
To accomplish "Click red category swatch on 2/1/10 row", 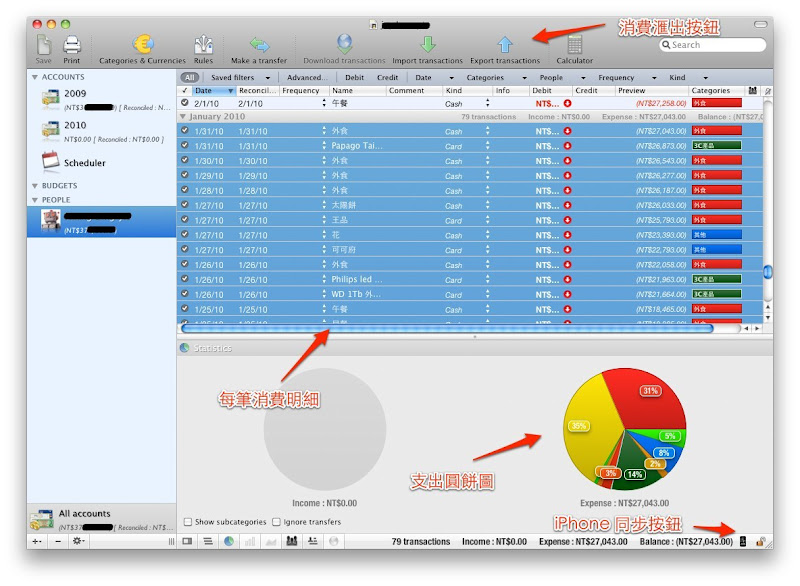I will (x=716, y=103).
